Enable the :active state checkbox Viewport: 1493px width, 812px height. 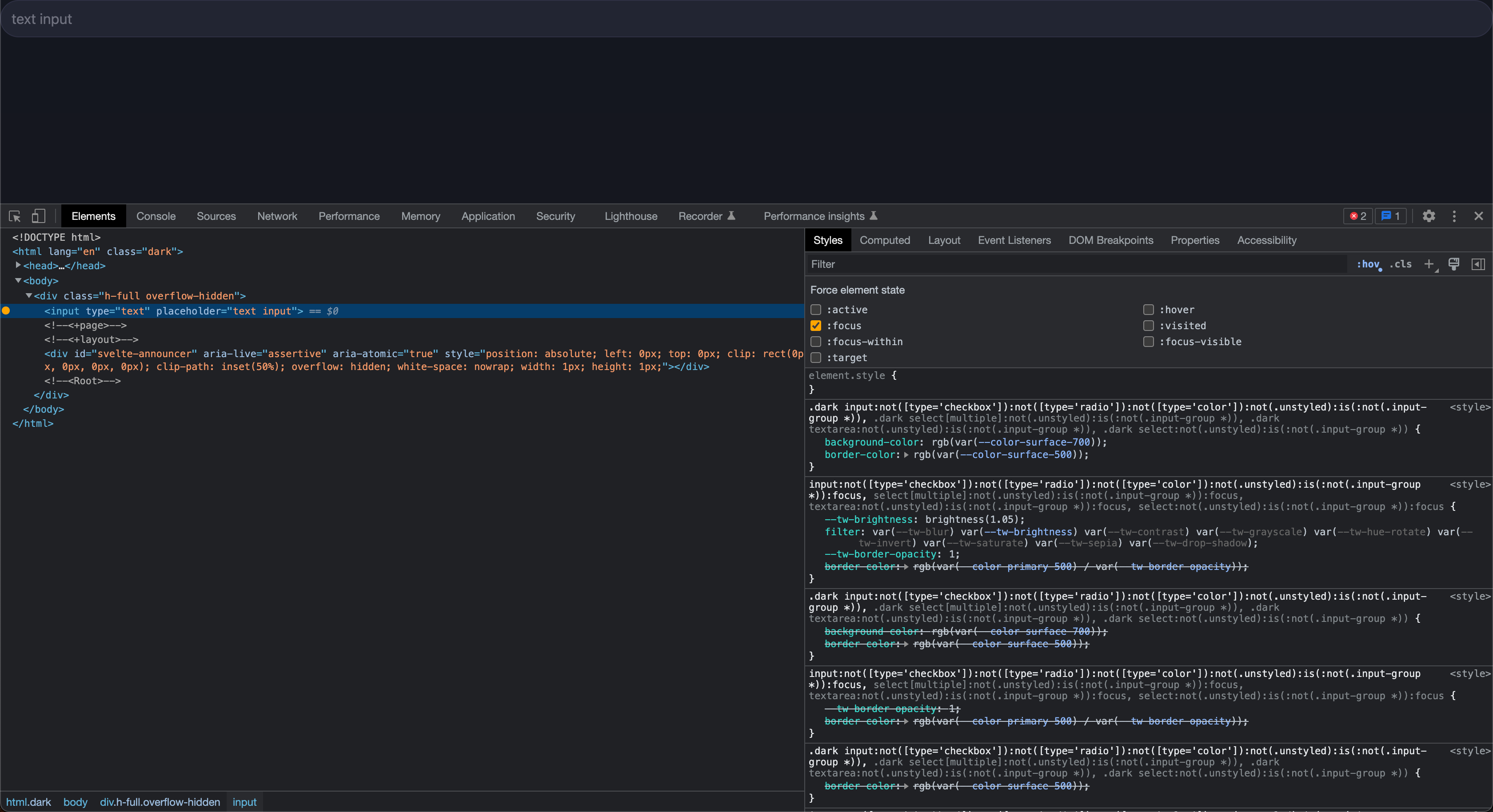816,310
